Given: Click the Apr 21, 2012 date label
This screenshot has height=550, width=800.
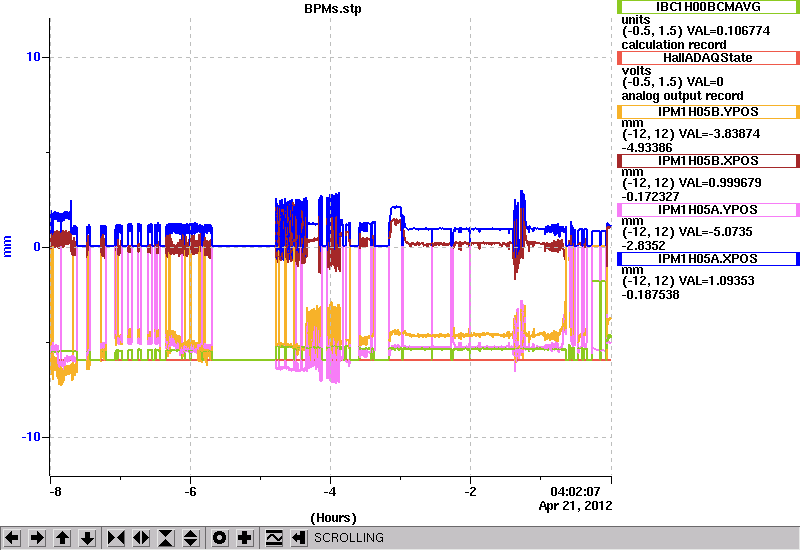Looking at the screenshot, I should point(576,506).
